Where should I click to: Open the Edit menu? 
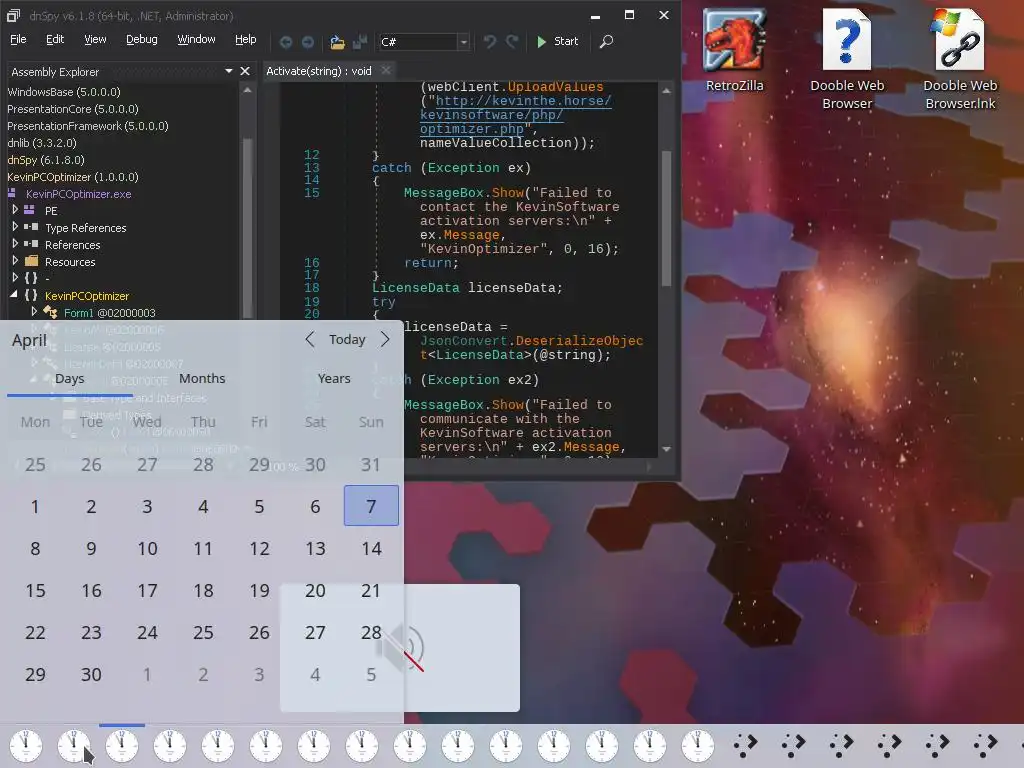tap(55, 39)
